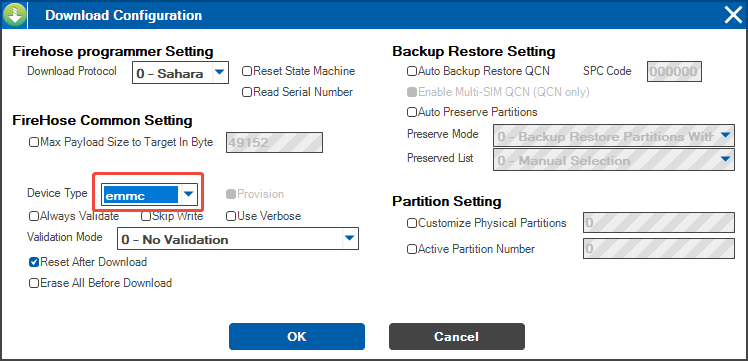This screenshot has height=361, width=748.
Task: Enable Customize Physical Partitions checkbox
Action: [412, 223]
